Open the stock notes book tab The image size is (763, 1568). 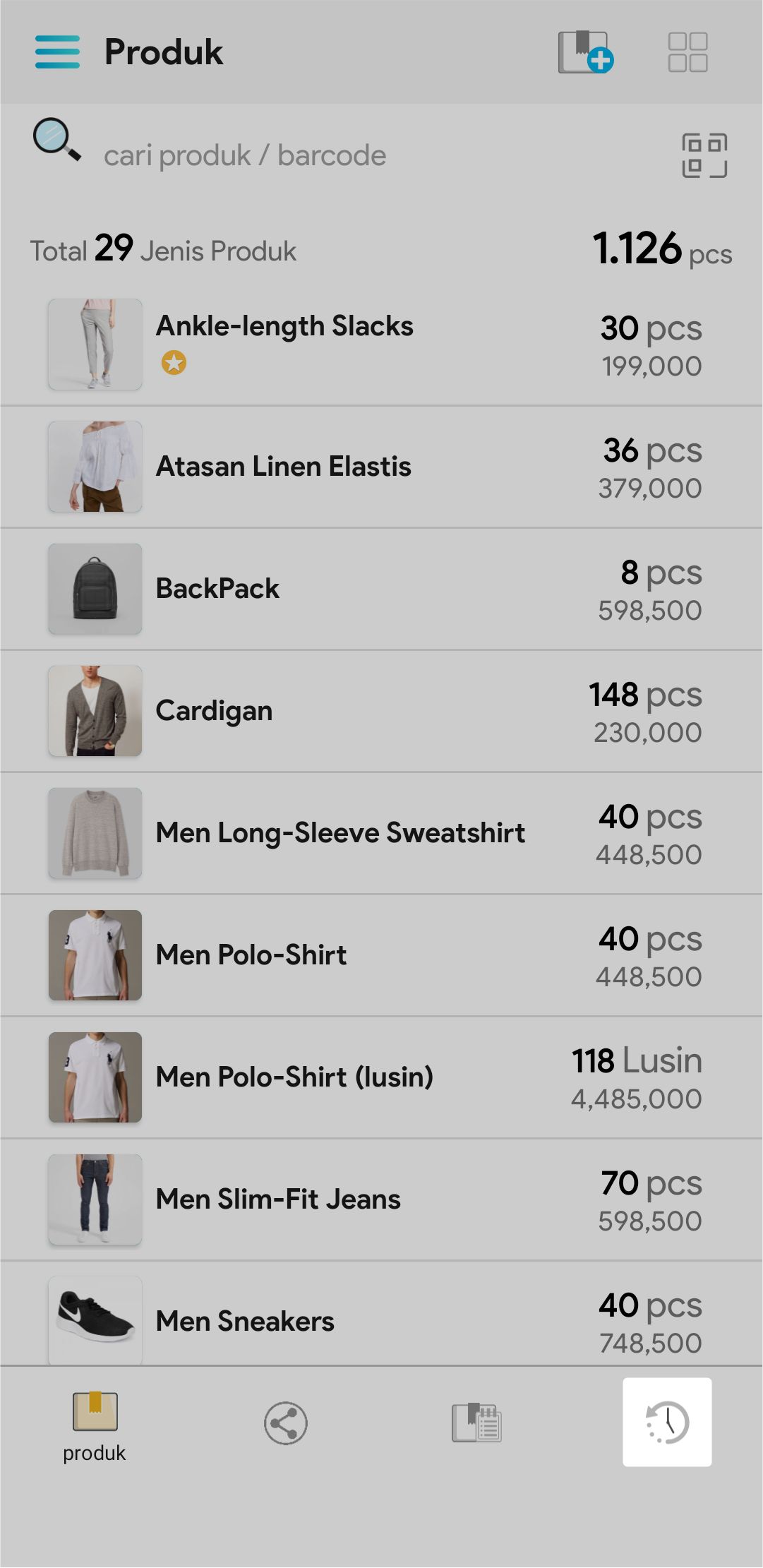476,1423
